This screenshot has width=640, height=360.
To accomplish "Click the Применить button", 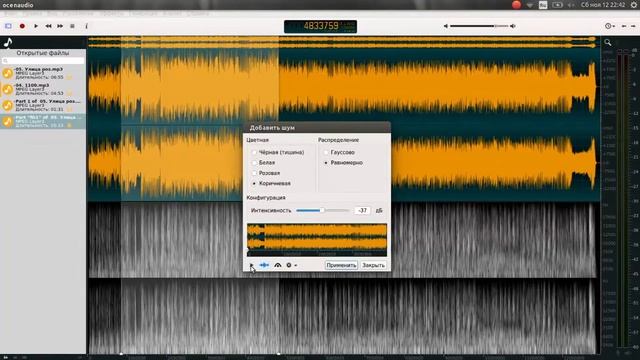I will click(x=341, y=265).
